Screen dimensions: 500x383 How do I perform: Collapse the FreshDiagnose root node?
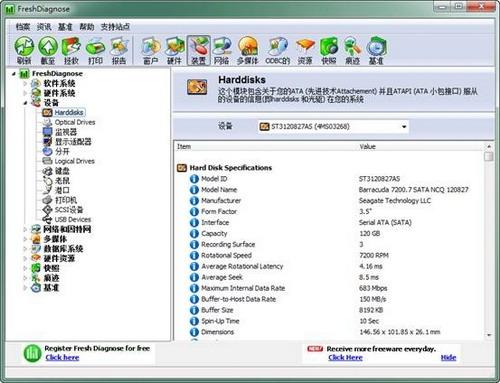tap(13, 74)
